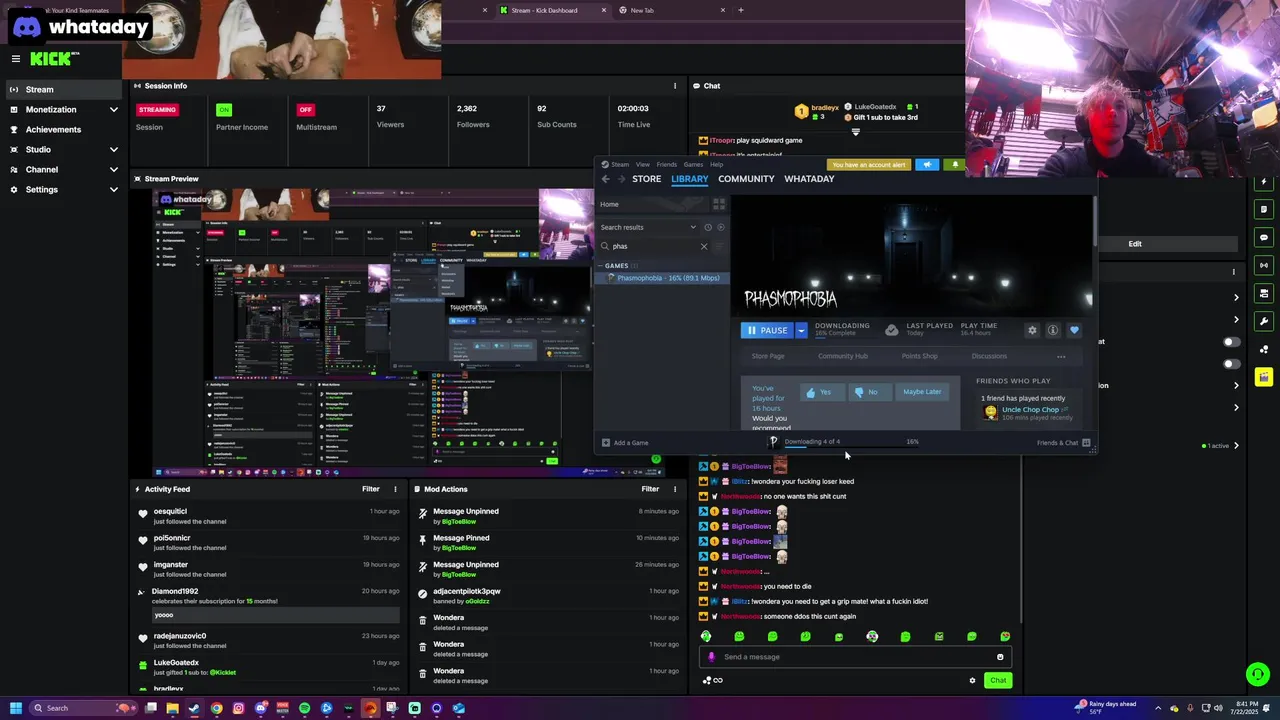Expand the Settings sidebar section
The image size is (1280, 720).
click(113, 189)
